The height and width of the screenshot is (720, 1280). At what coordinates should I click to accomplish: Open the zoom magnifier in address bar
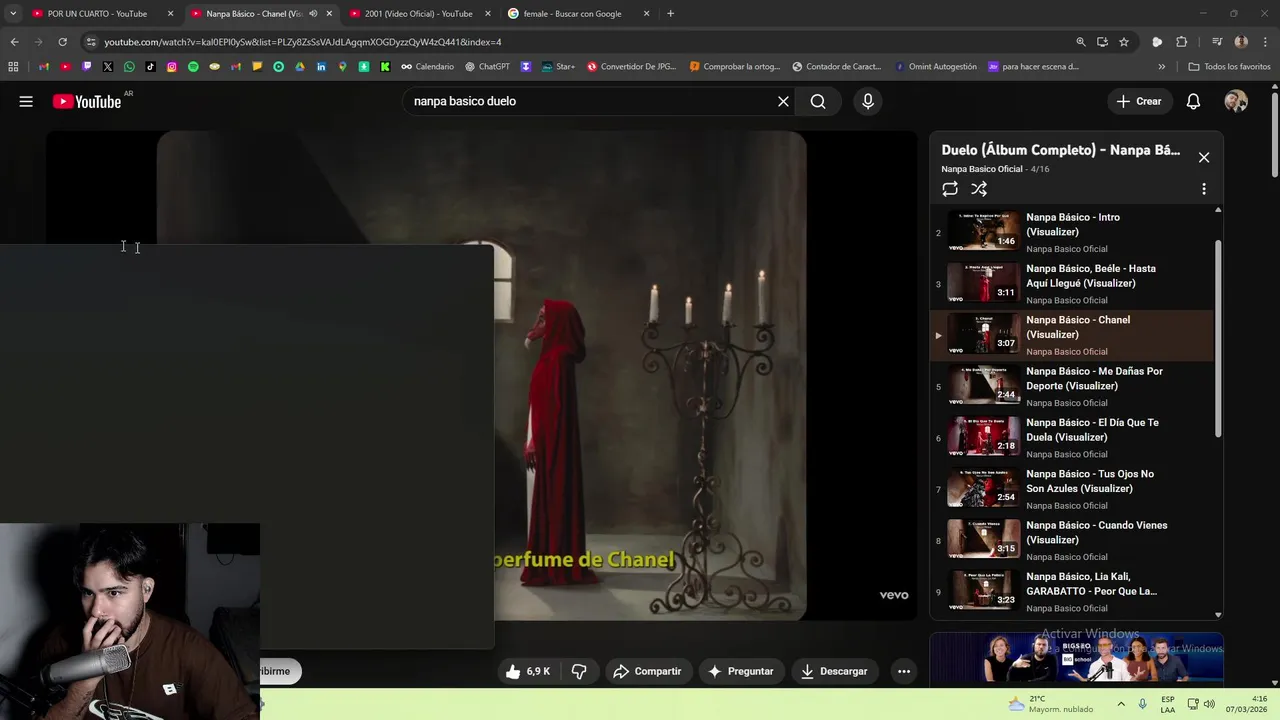point(1081,42)
